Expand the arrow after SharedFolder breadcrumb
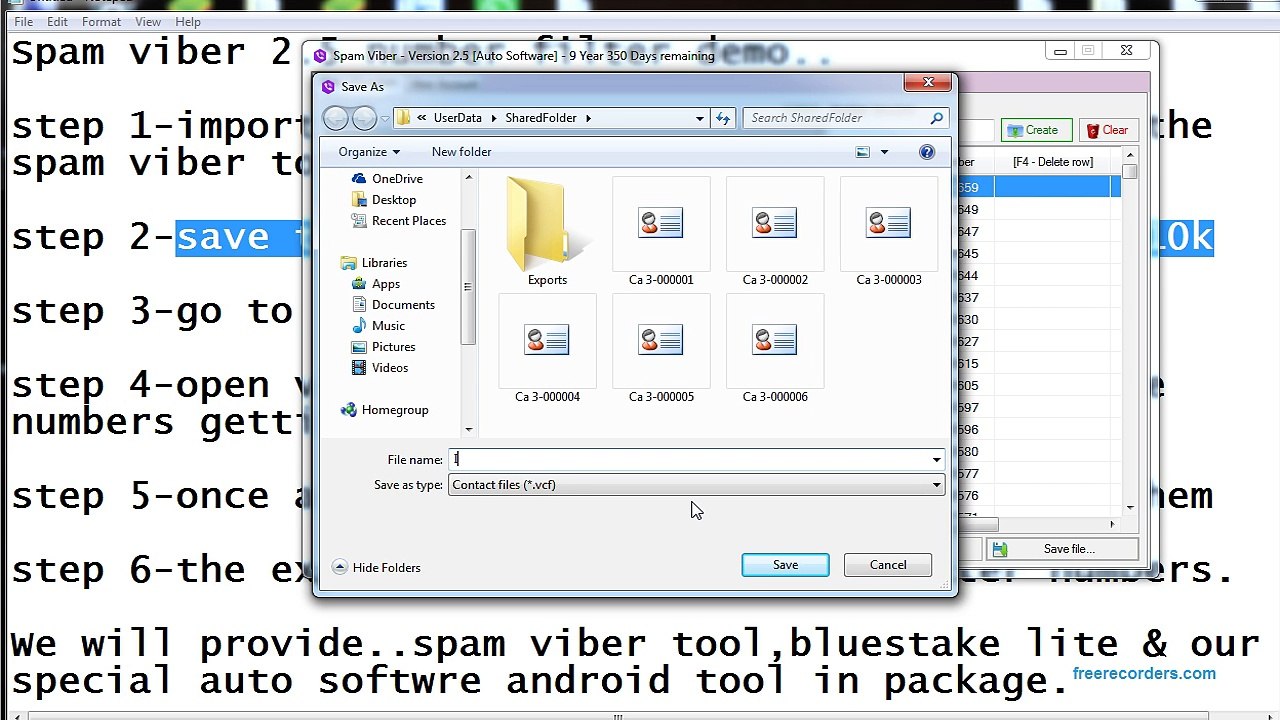The image size is (1280, 720). 588,118
